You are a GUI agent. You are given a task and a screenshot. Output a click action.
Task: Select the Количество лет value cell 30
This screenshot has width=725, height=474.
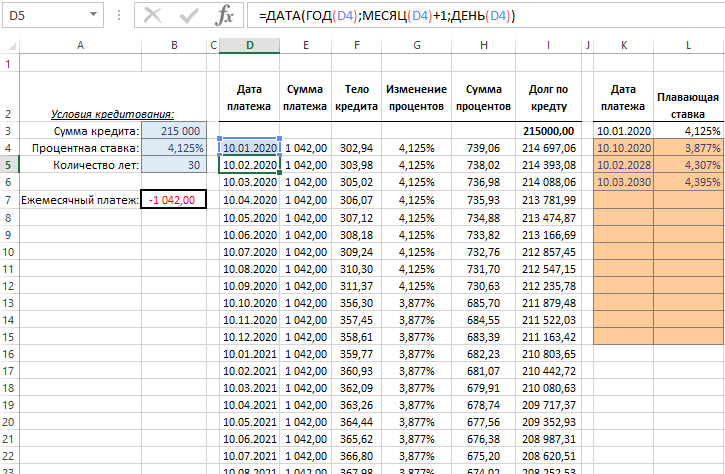click(175, 165)
